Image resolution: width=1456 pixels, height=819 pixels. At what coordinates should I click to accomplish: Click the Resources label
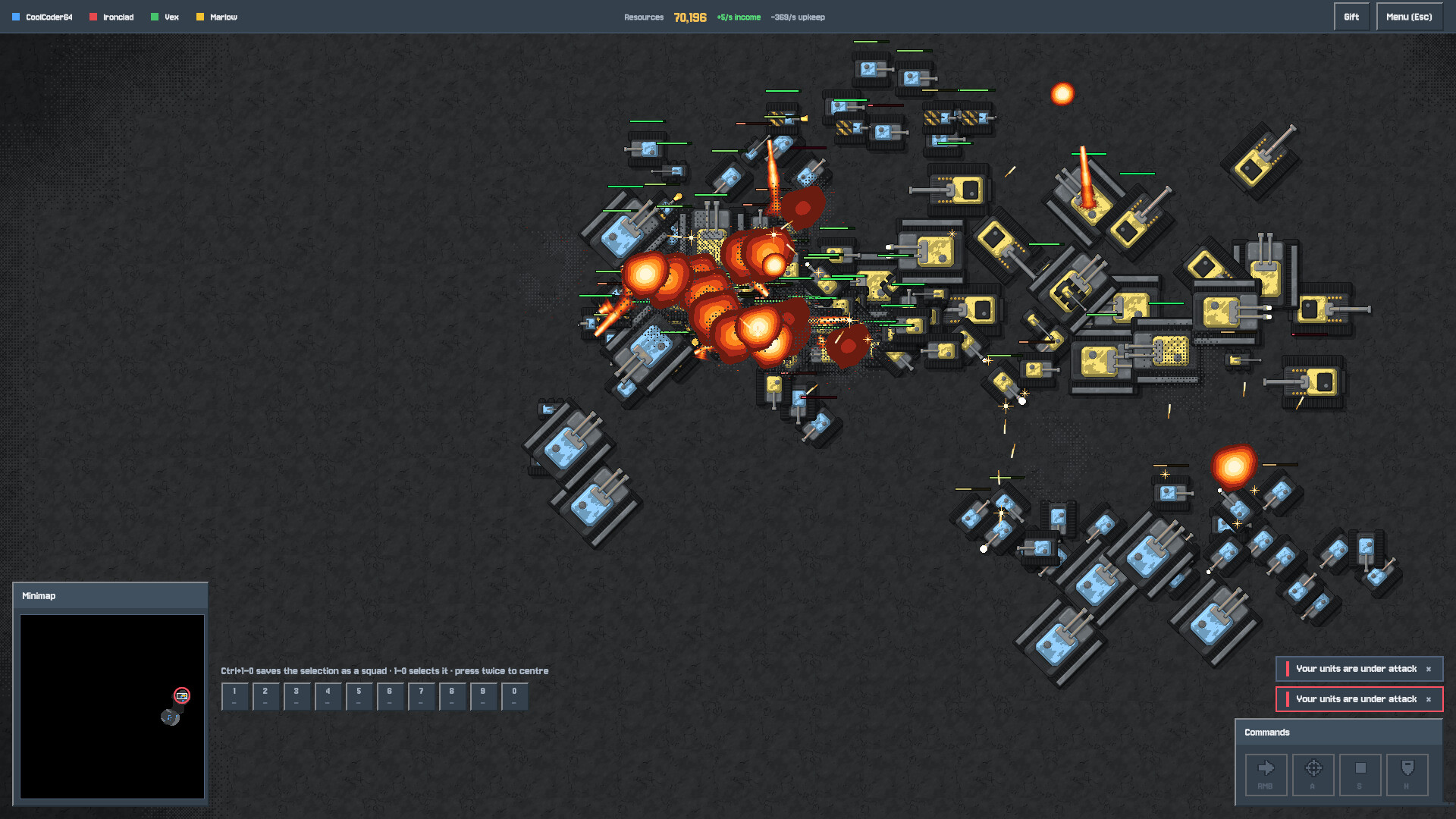click(x=644, y=17)
